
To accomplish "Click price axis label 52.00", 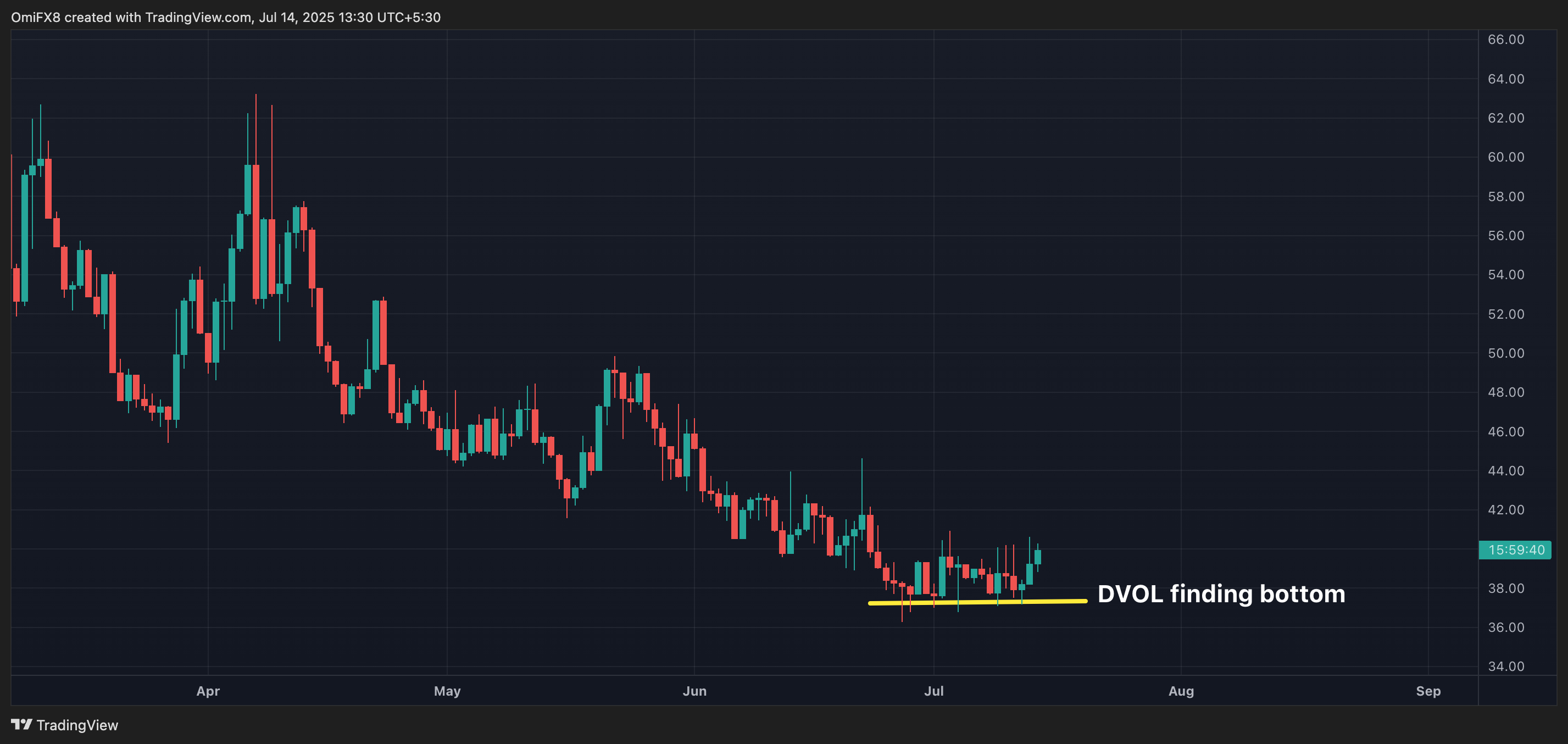I will click(x=1506, y=314).
